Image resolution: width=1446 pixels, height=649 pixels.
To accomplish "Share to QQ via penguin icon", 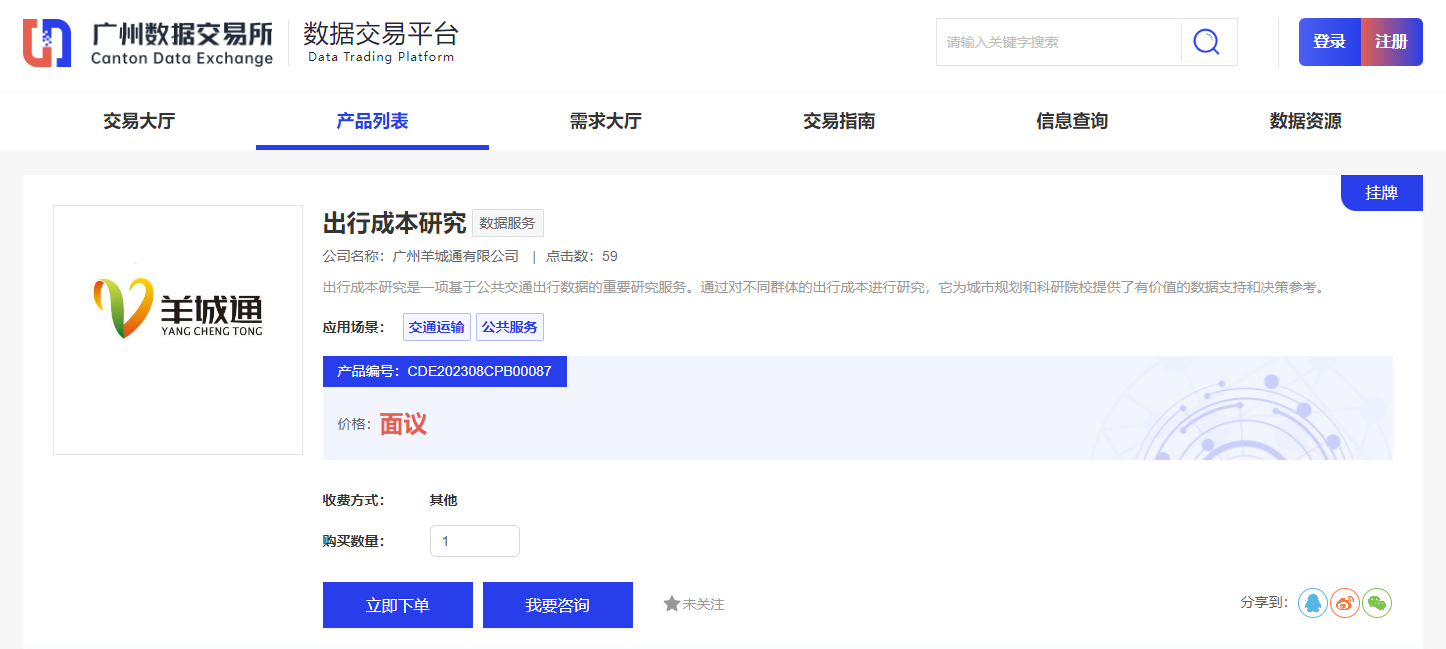I will 1313,603.
